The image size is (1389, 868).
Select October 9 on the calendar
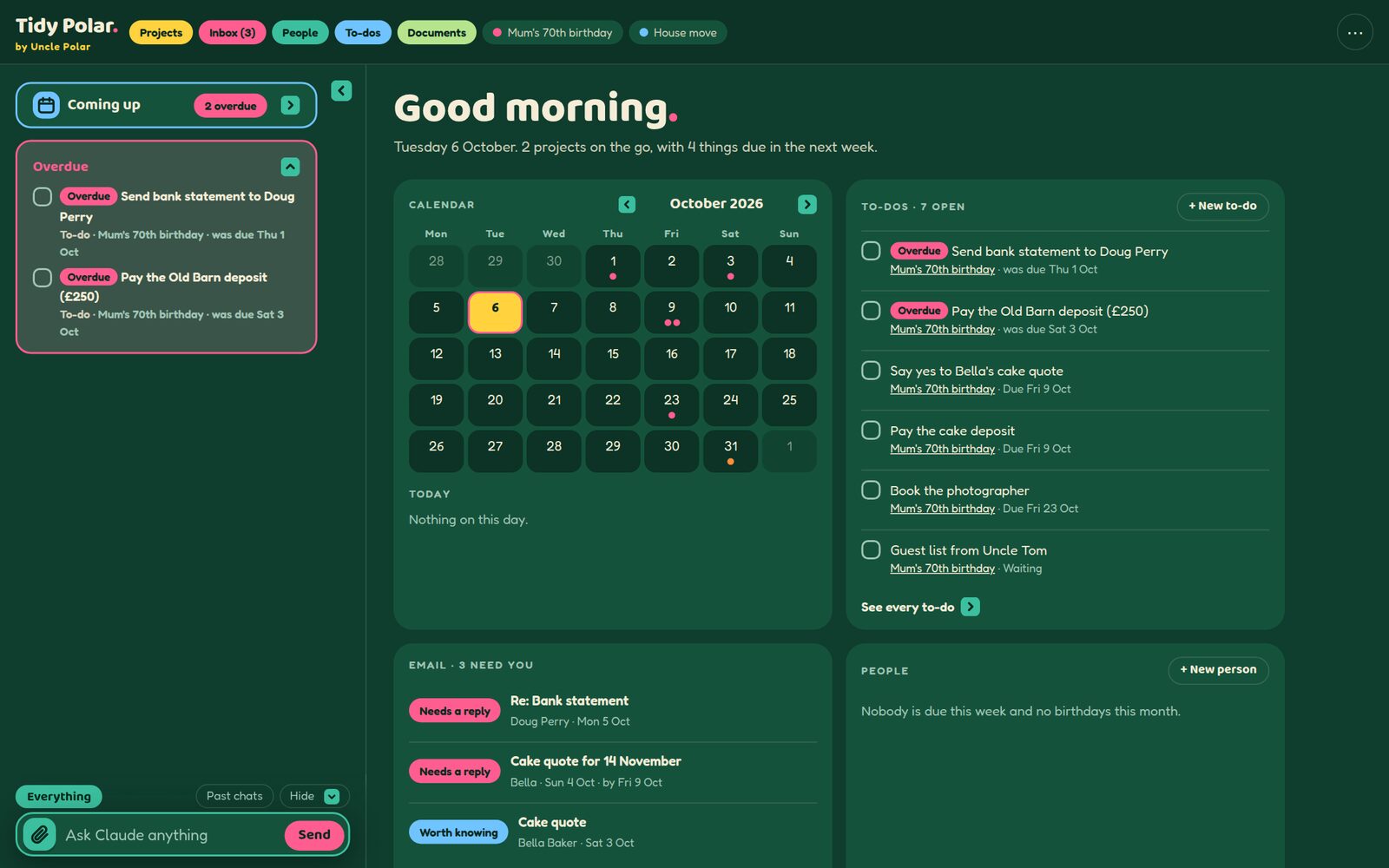(671, 312)
